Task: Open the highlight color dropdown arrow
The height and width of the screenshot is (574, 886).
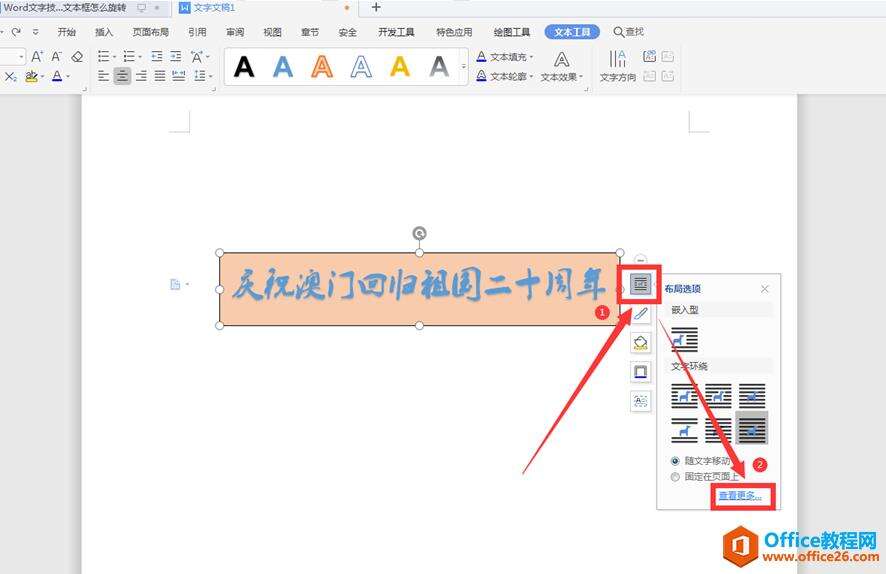Action: click(42, 76)
